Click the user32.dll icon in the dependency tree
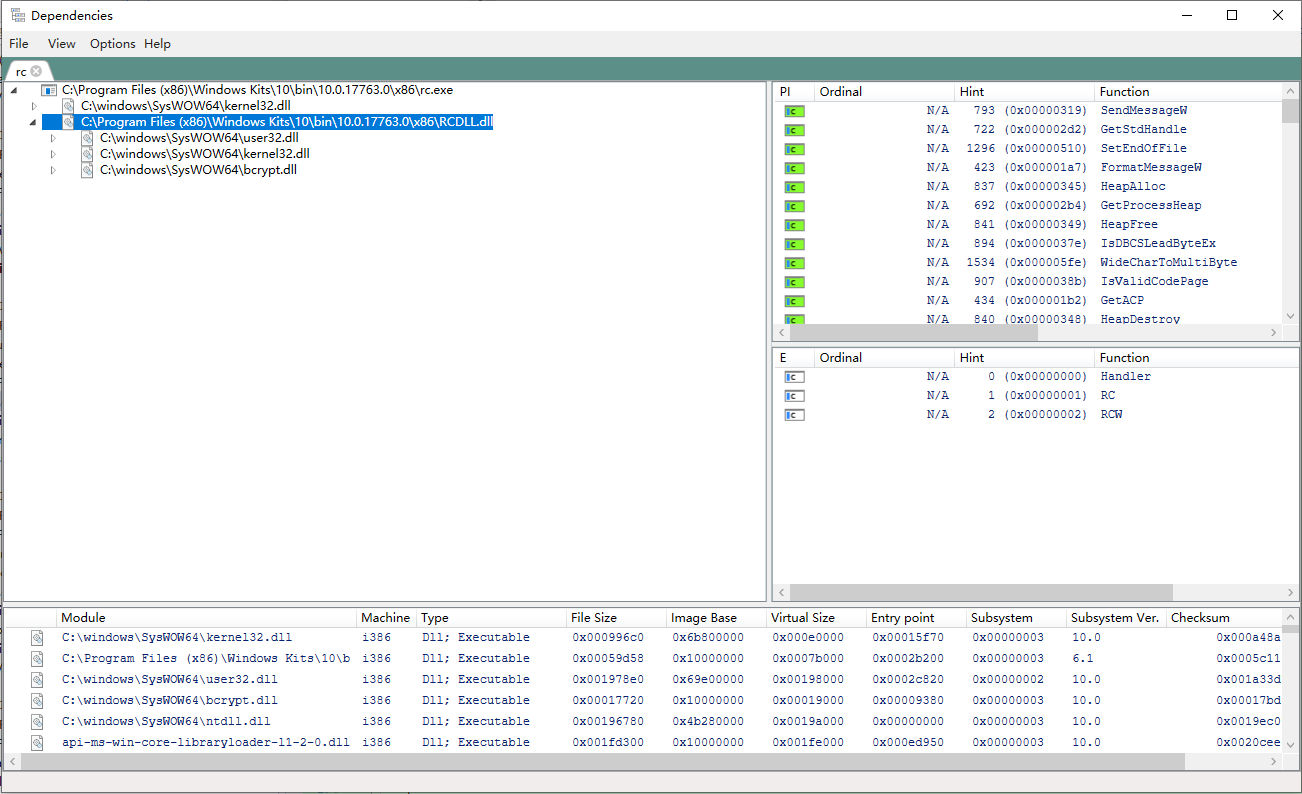 86,137
